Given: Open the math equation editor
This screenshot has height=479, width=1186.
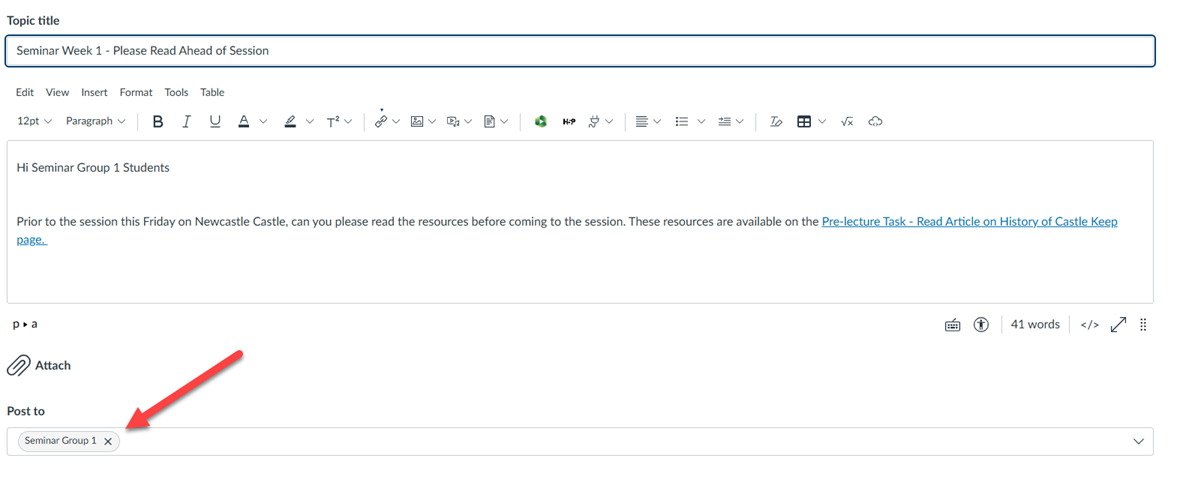Looking at the screenshot, I should point(846,121).
